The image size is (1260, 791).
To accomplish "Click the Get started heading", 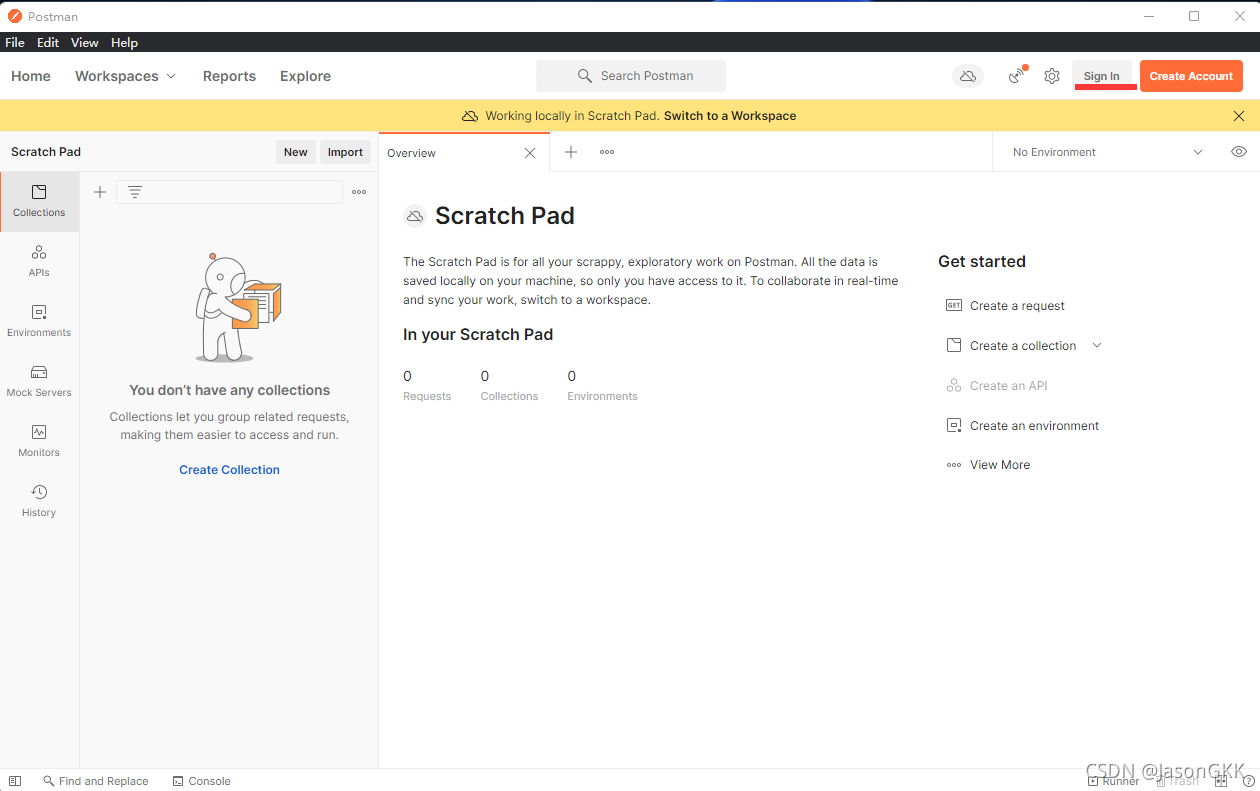I will [982, 262].
